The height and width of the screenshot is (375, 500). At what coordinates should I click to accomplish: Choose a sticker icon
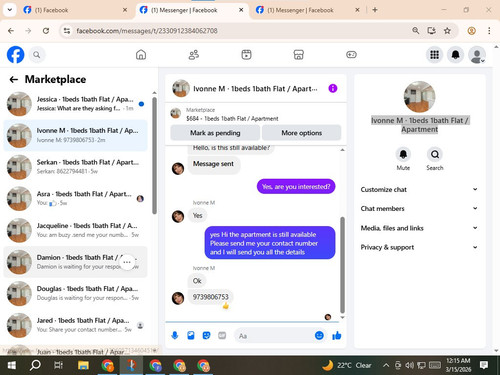(x=206, y=335)
